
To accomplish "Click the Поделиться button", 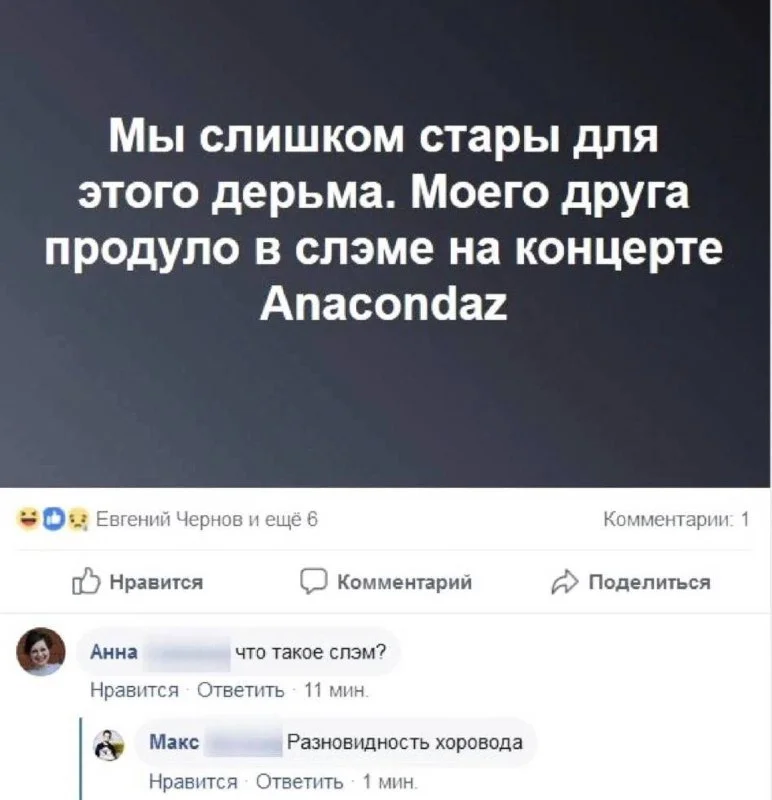I will tap(650, 582).
